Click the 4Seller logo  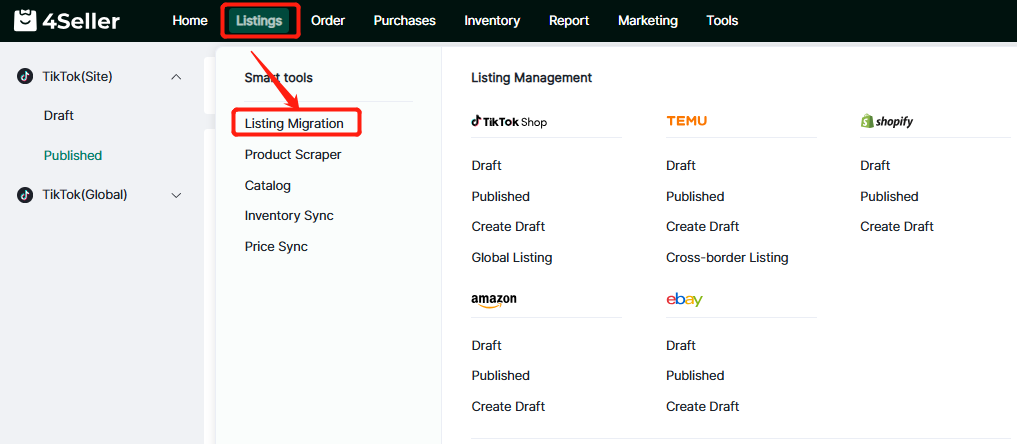[x=67, y=20]
